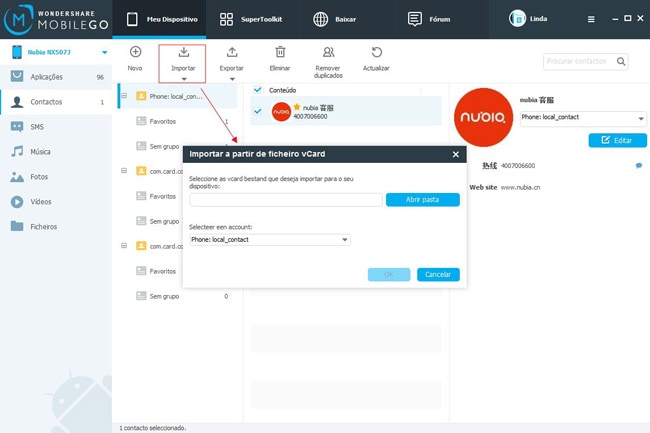Switch to the SuperToolkit tab
Image resolution: width=650 pixels, height=433 pixels.
pyautogui.click(x=251, y=19)
